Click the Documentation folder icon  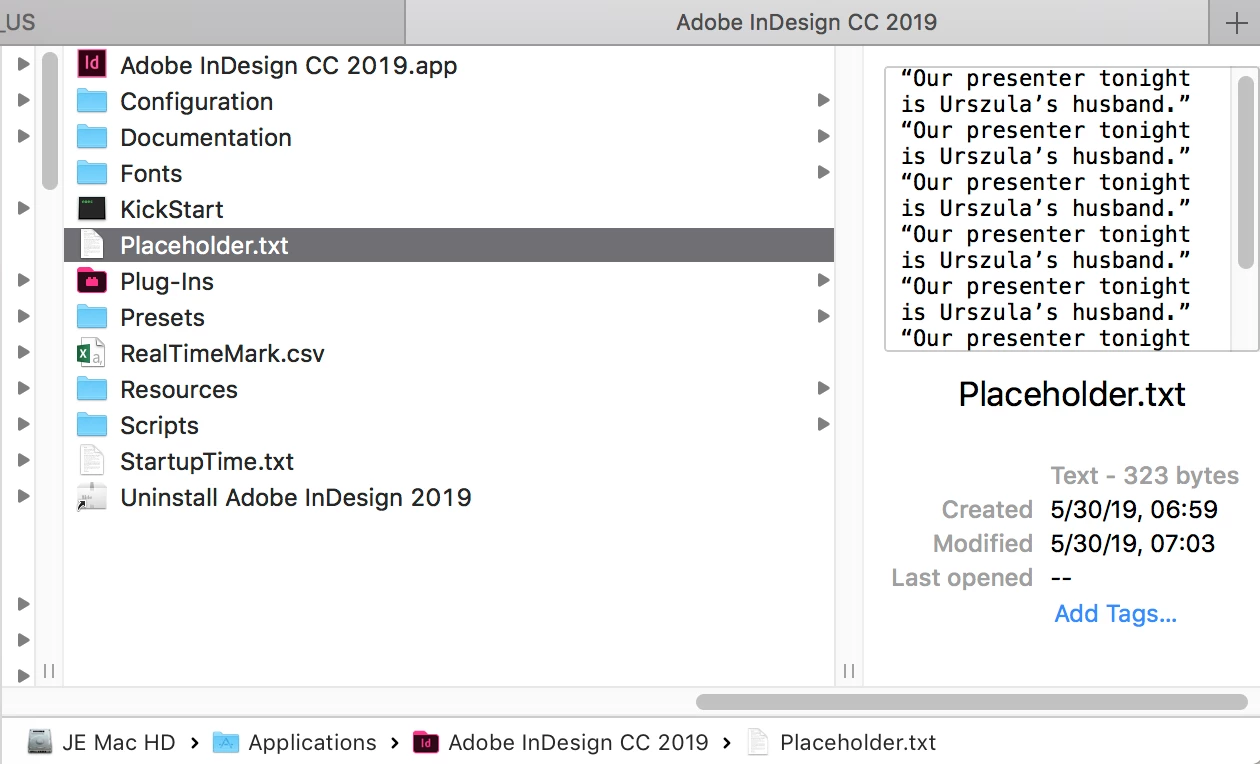pyautogui.click(x=92, y=137)
